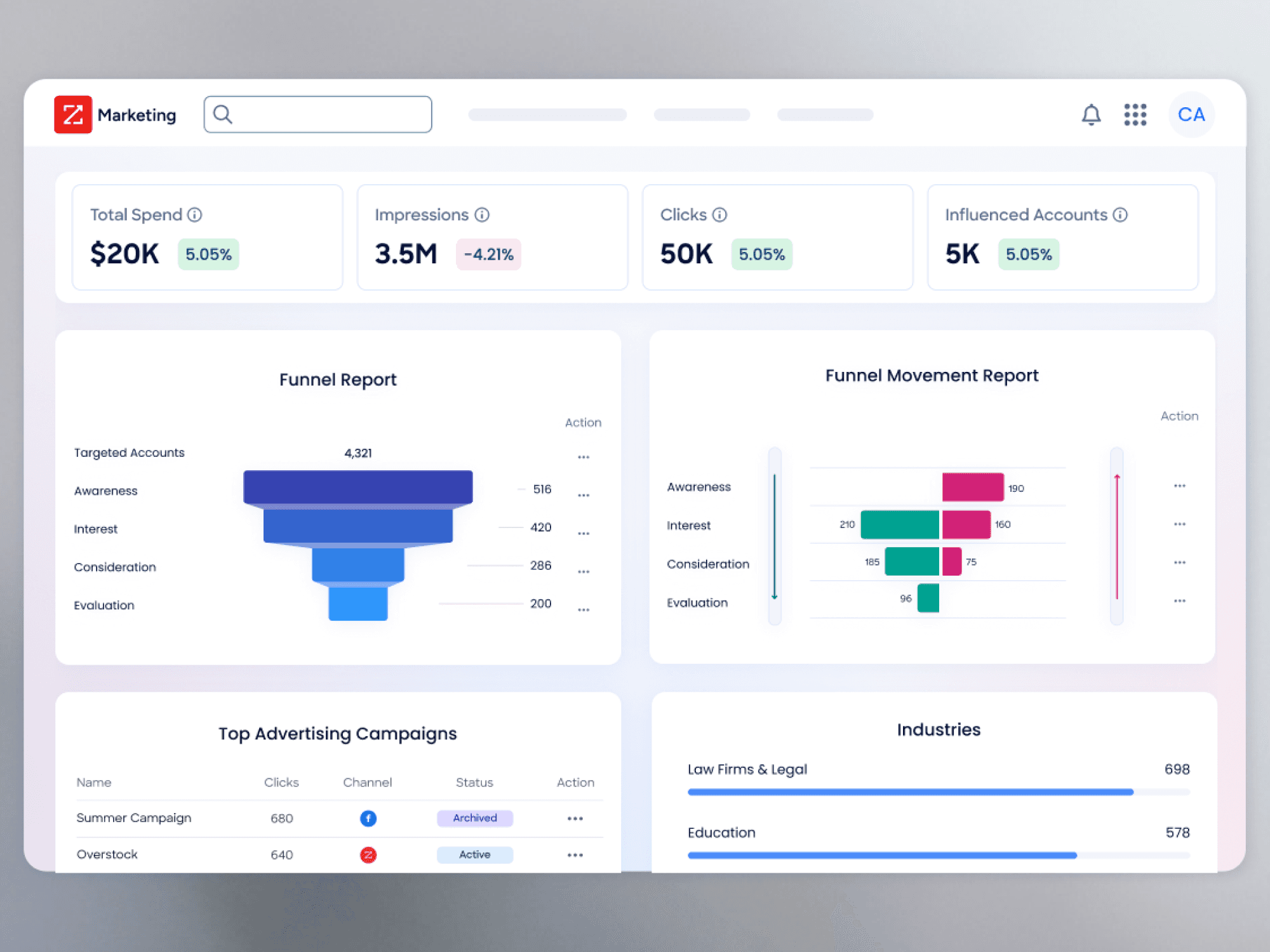Click green downward arrow in Funnel Movement
The height and width of the screenshot is (952, 1270).
775,536
